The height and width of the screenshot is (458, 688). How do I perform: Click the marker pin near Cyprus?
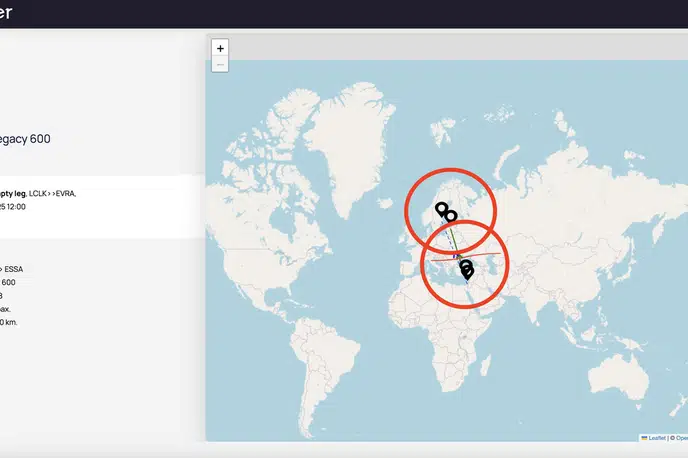(x=466, y=268)
